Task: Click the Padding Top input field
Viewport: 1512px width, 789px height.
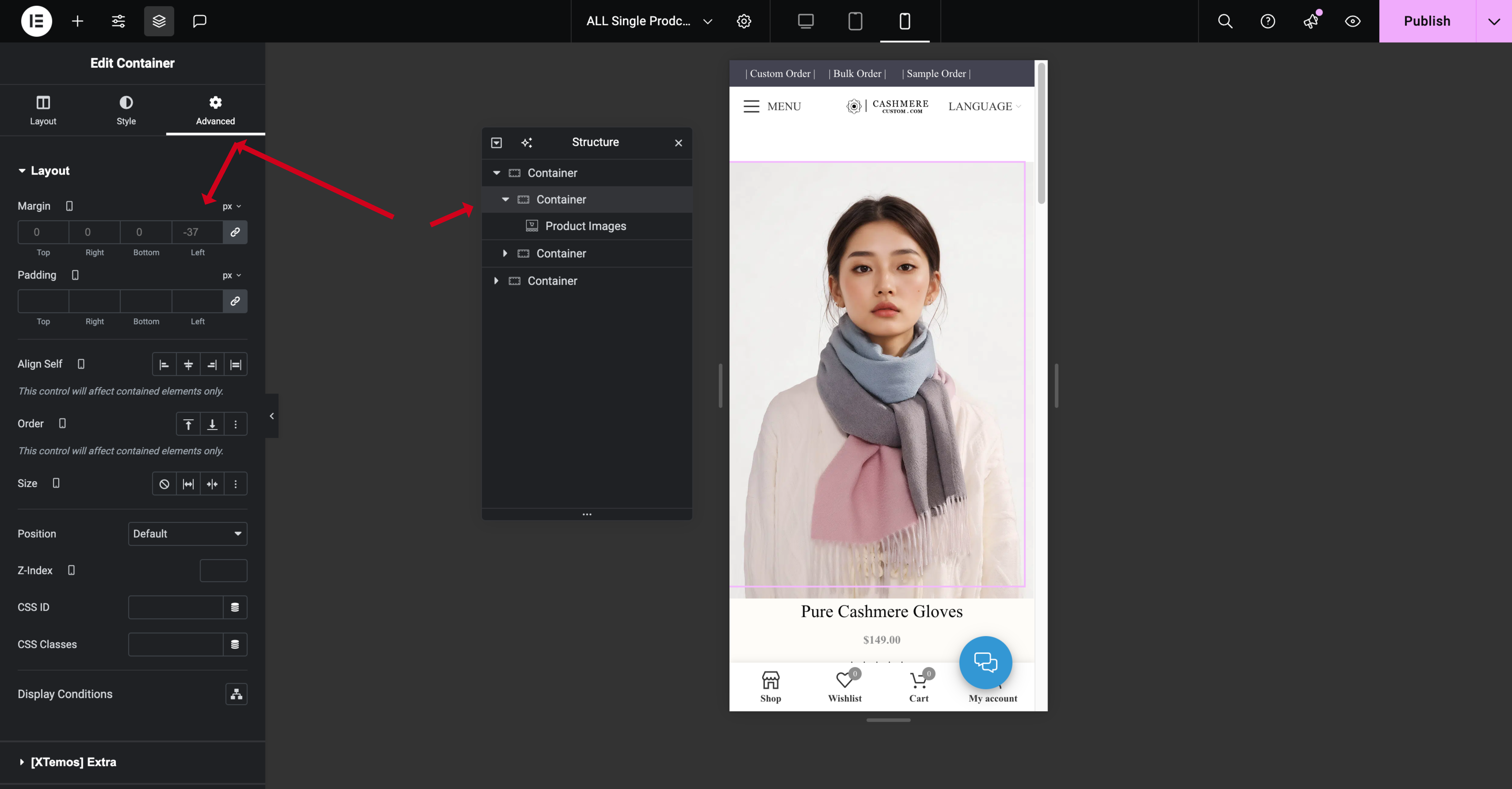Action: pos(43,301)
